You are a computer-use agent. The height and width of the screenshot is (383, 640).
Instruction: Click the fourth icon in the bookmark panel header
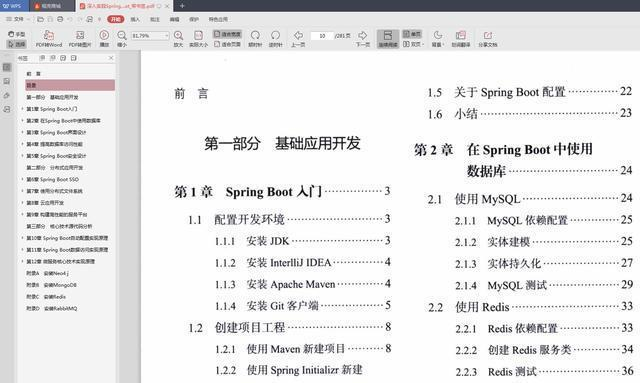point(73,58)
